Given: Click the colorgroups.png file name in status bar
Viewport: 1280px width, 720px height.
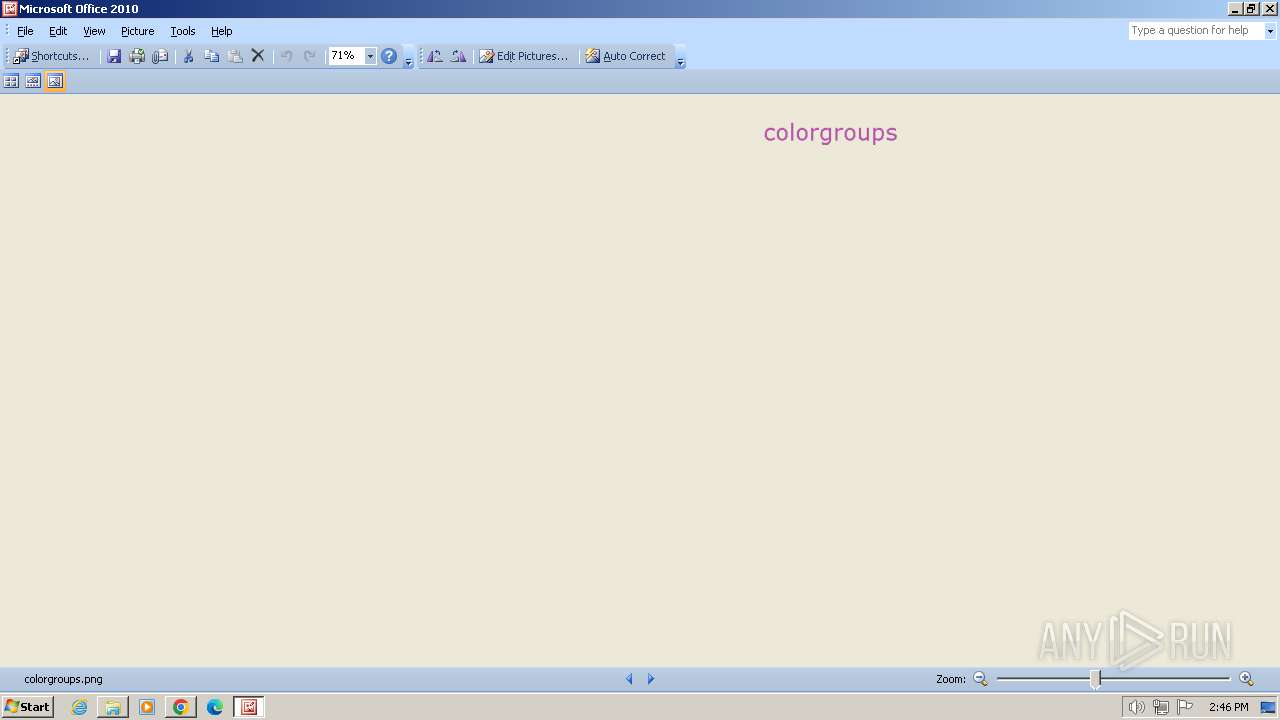Looking at the screenshot, I should click(63, 679).
